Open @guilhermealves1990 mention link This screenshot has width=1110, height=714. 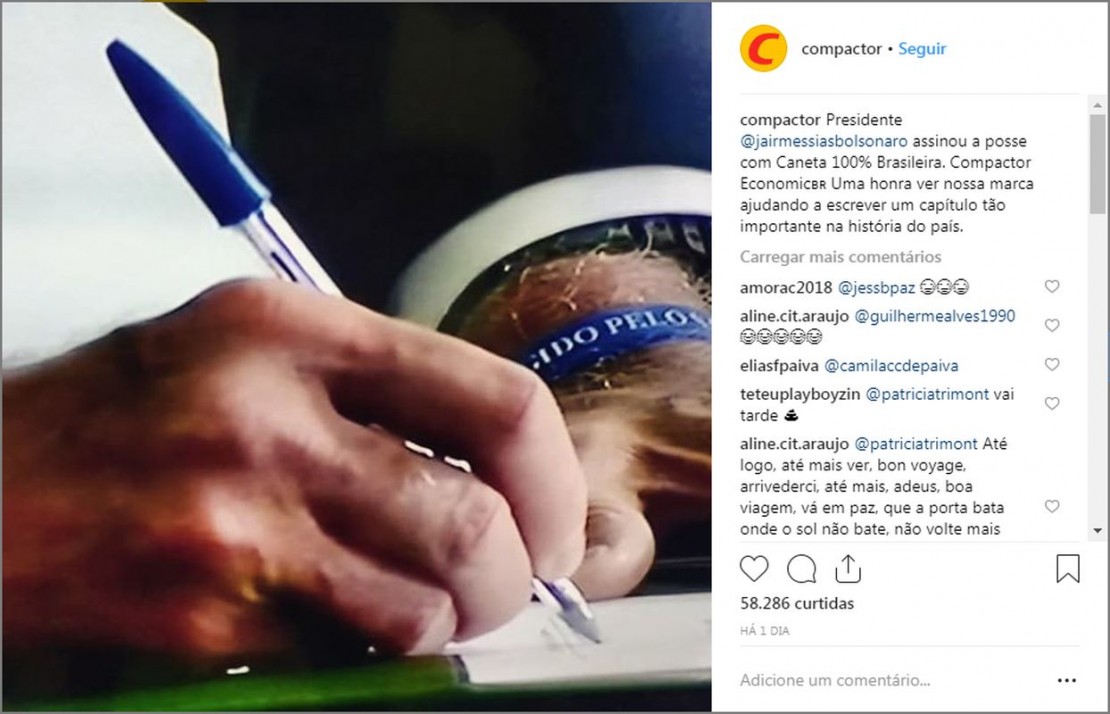point(934,316)
